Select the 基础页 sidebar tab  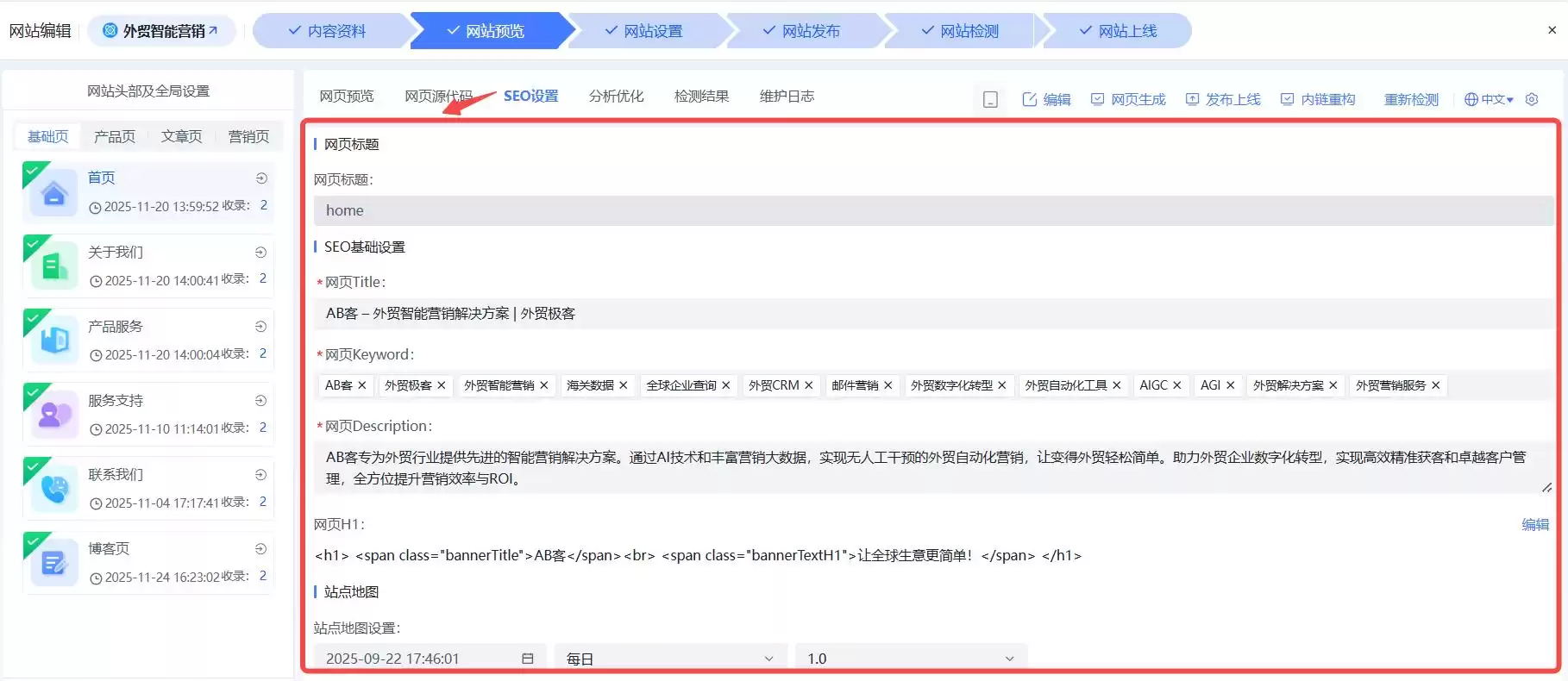[48, 136]
